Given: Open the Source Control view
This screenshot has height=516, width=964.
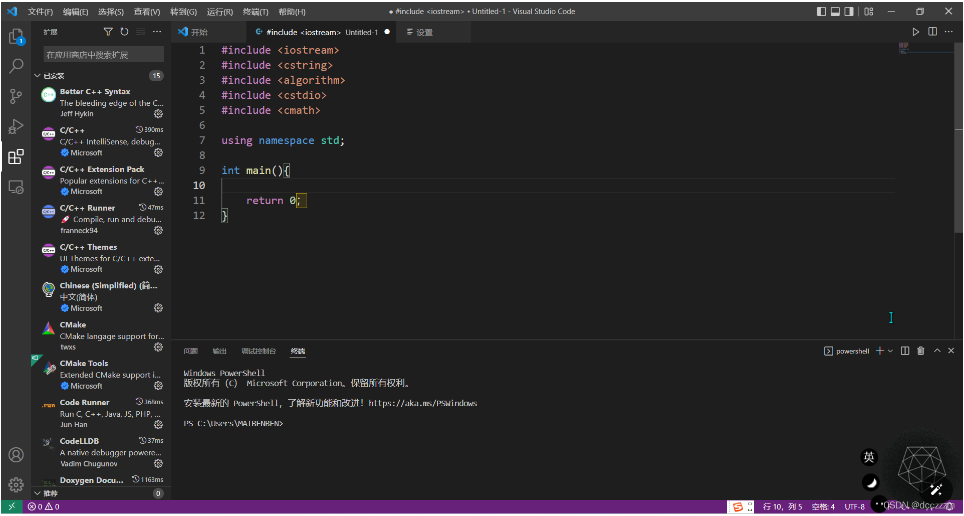Looking at the screenshot, I should tap(16, 96).
